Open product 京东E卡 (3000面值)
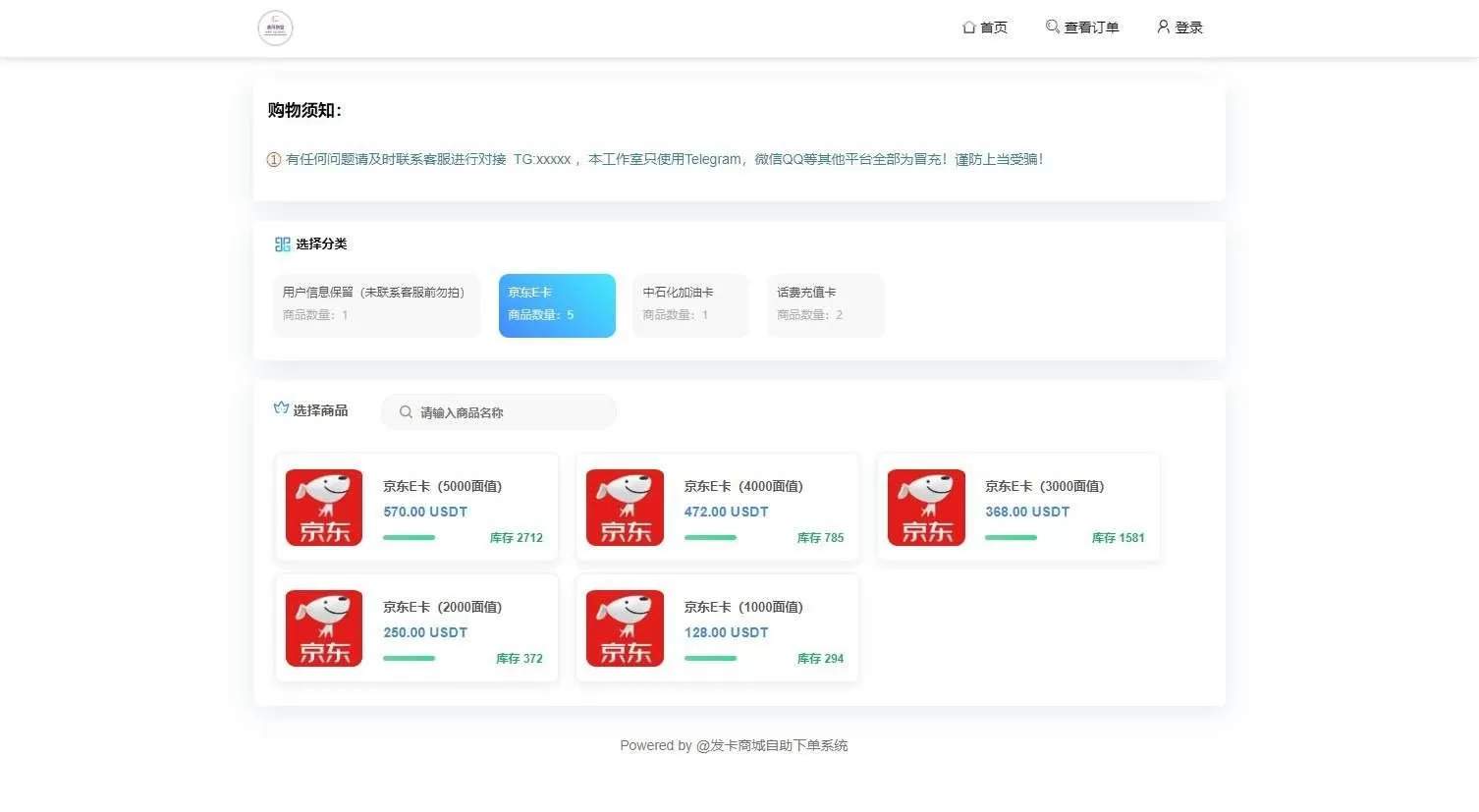 (1018, 508)
